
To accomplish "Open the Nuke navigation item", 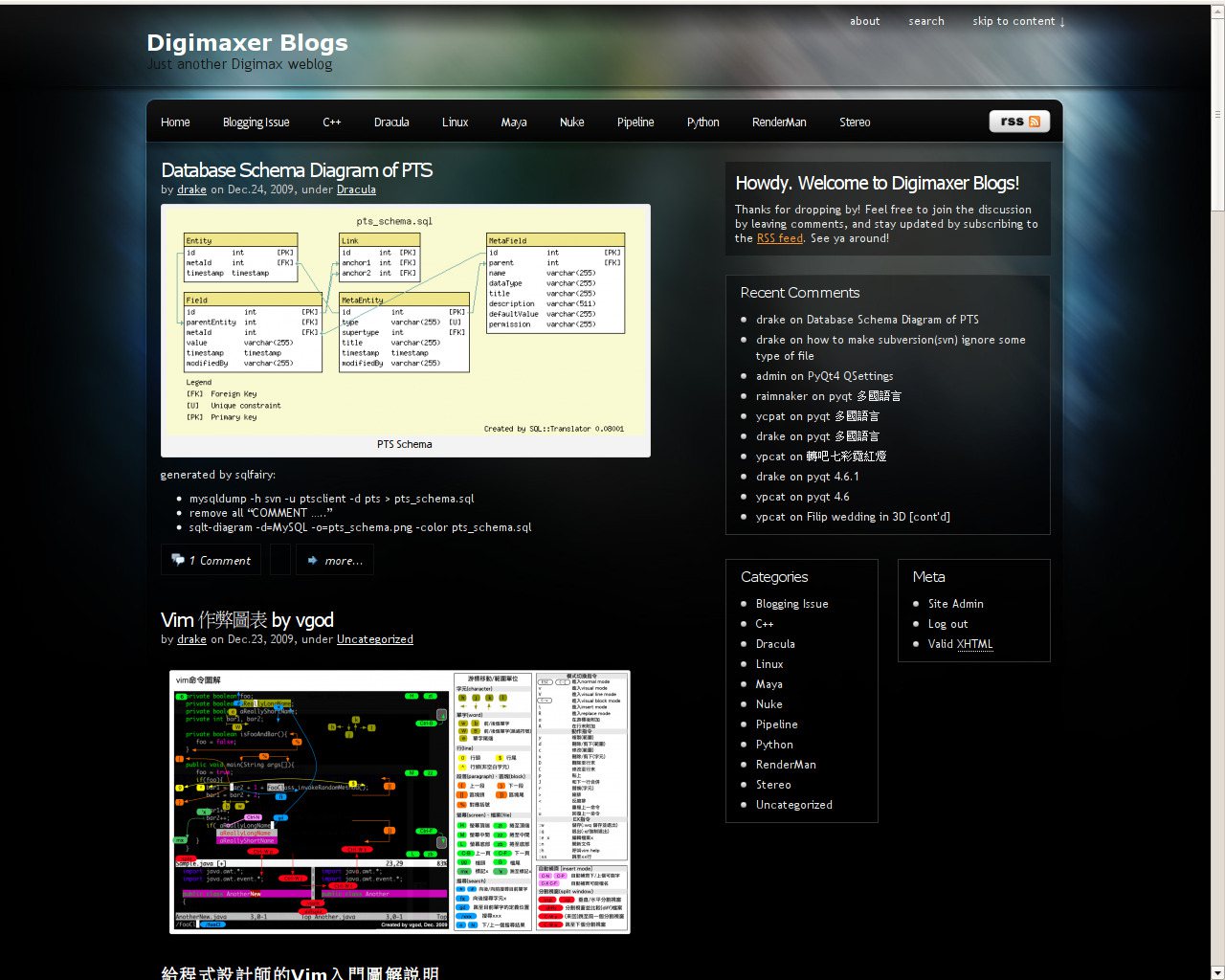I will pos(572,122).
